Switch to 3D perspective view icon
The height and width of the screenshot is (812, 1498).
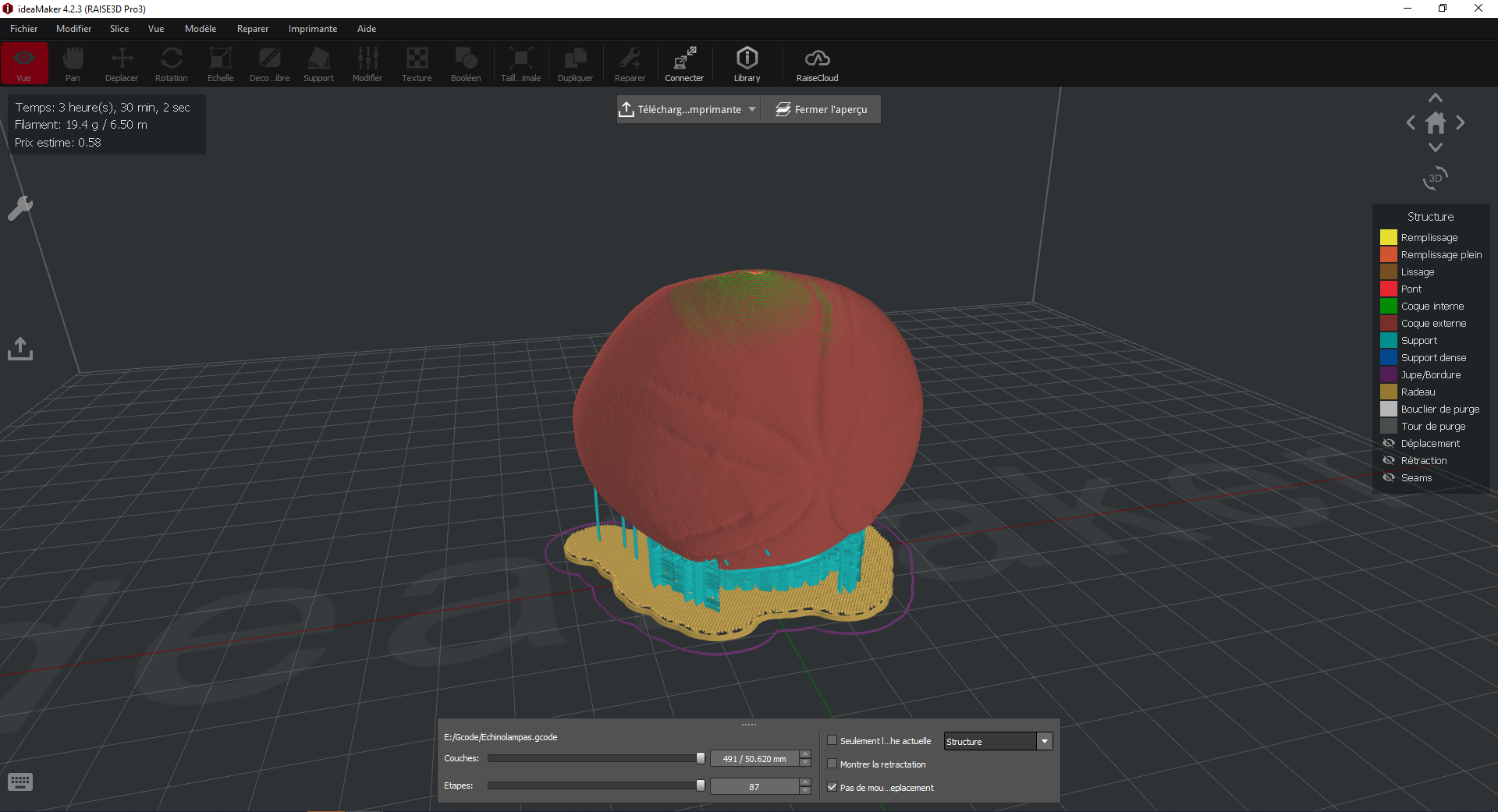1435,178
